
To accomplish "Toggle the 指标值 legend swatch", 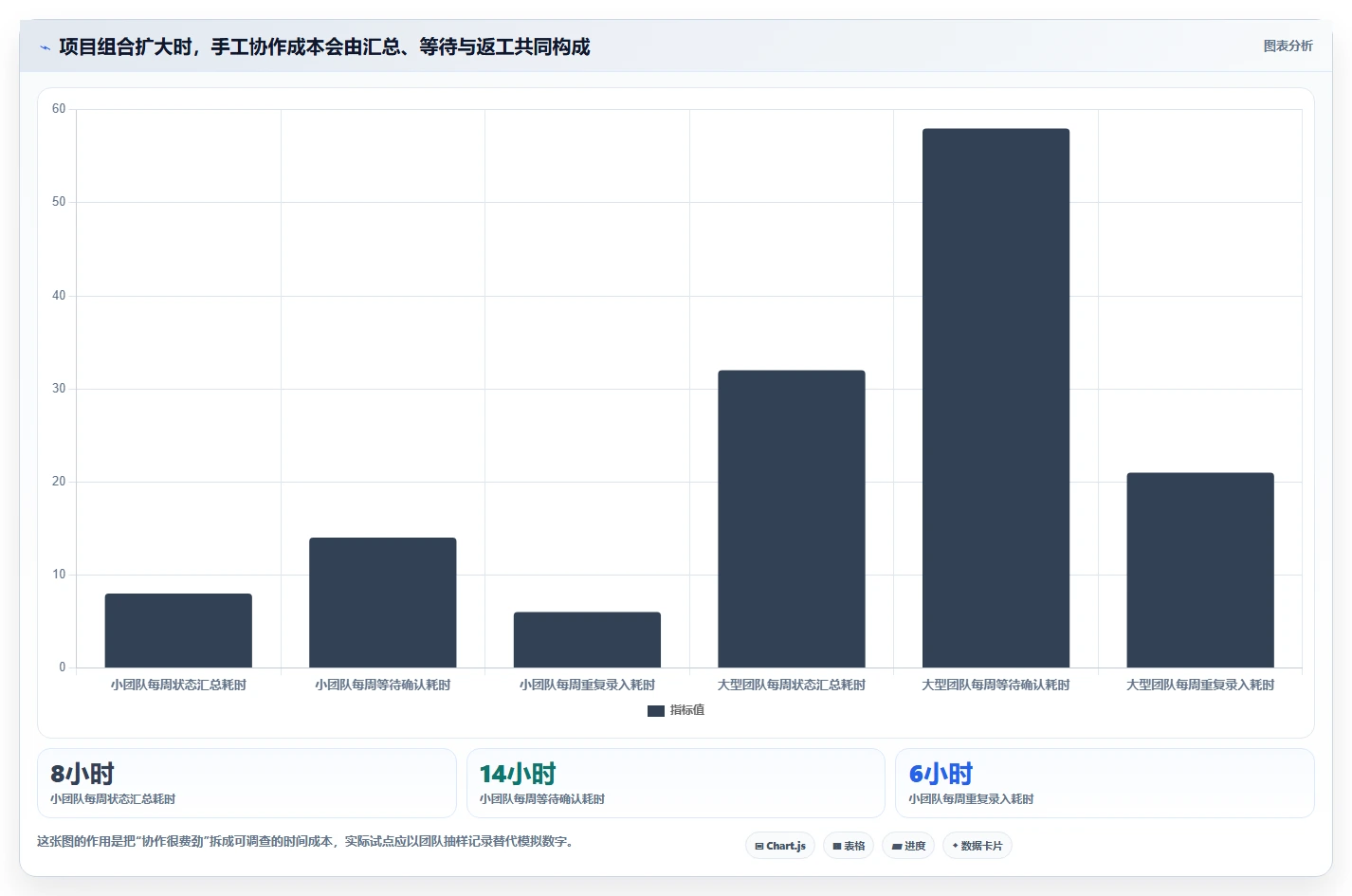I will click(655, 710).
